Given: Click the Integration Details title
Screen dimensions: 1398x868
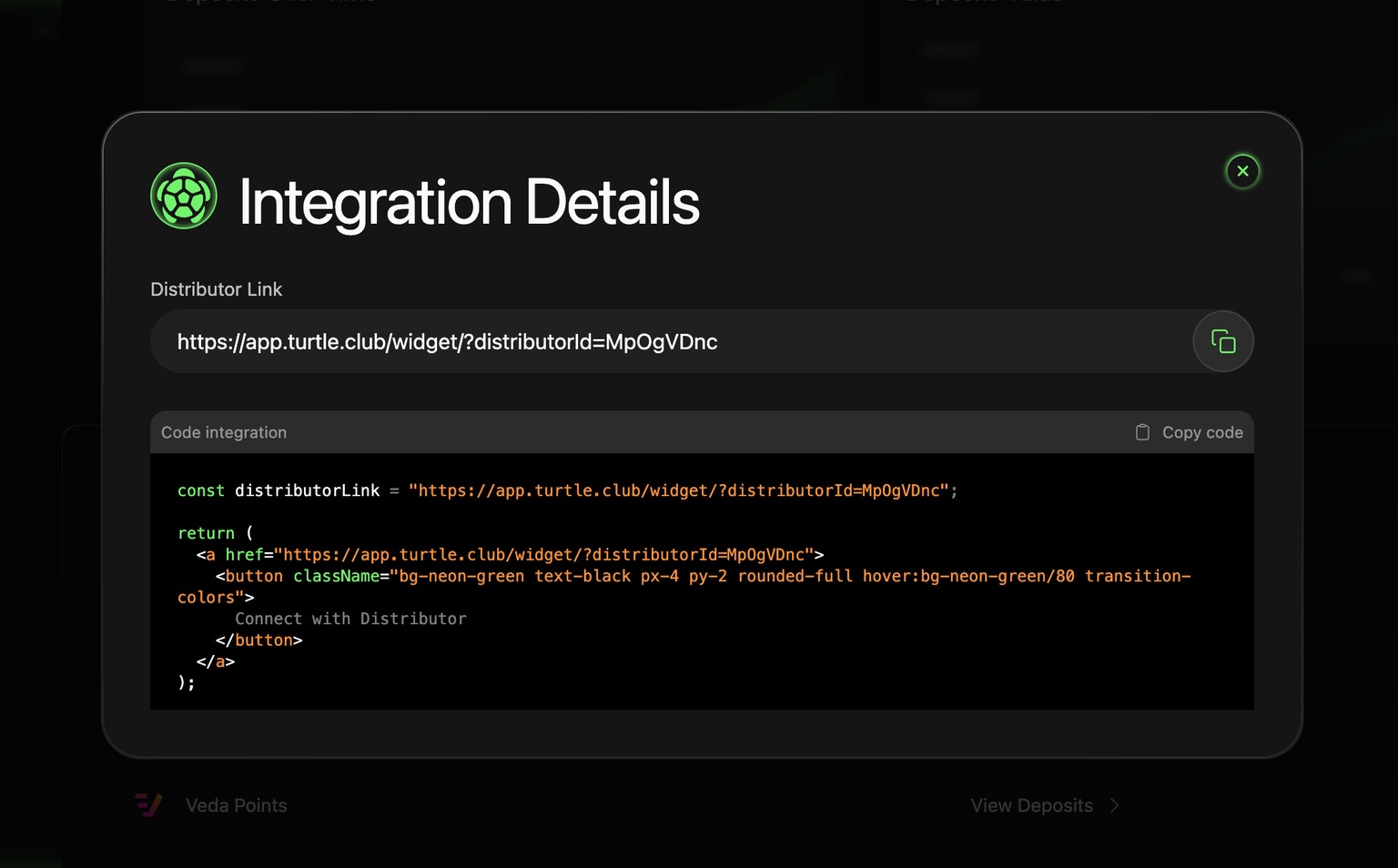Looking at the screenshot, I should tap(470, 202).
